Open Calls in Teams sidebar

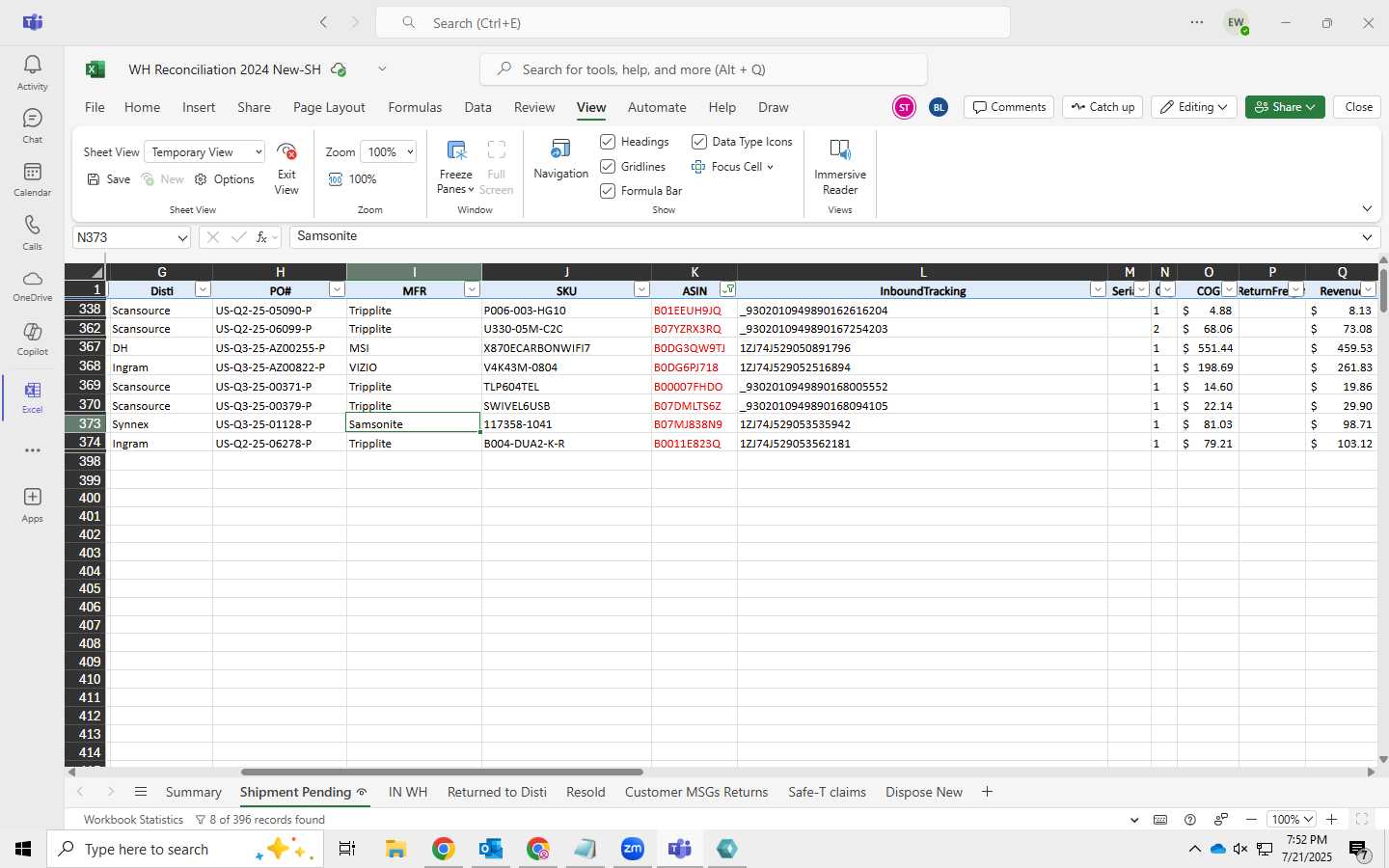[x=32, y=232]
